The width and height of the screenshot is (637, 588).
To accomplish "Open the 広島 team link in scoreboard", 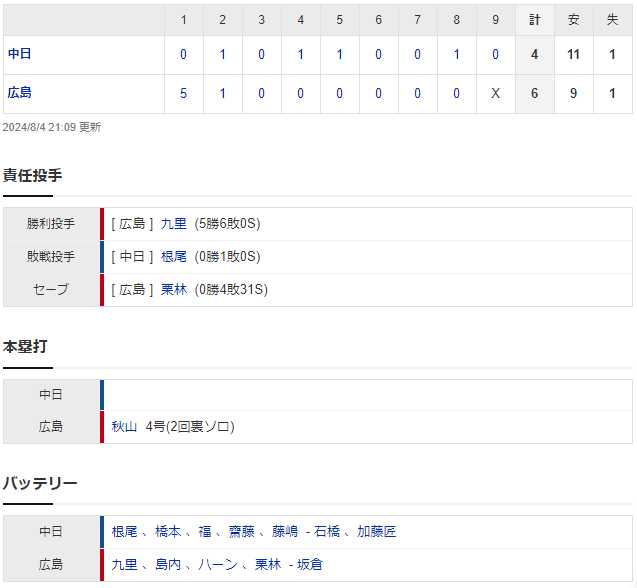I will click(x=19, y=93).
